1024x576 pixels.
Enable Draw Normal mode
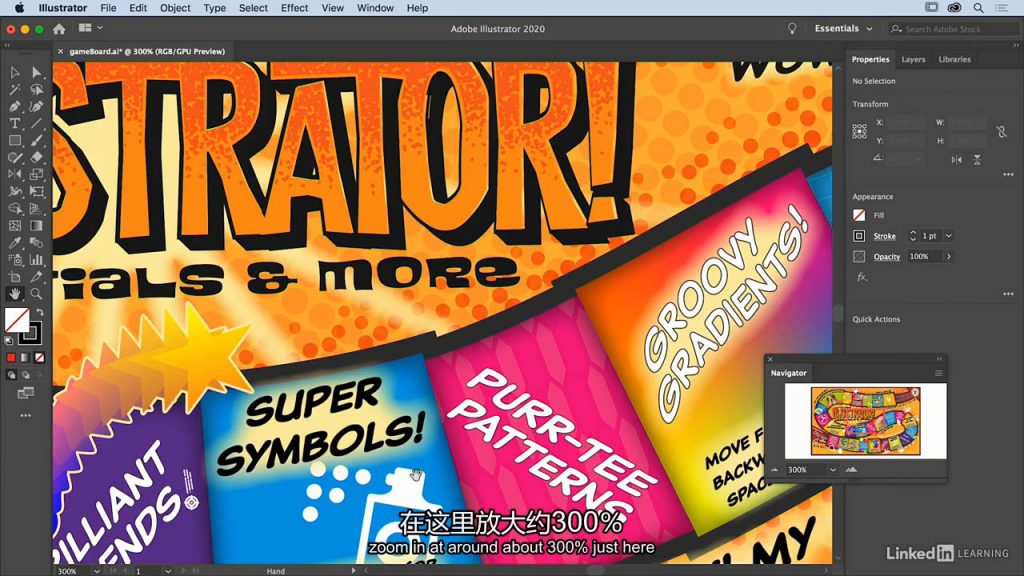tap(11, 375)
